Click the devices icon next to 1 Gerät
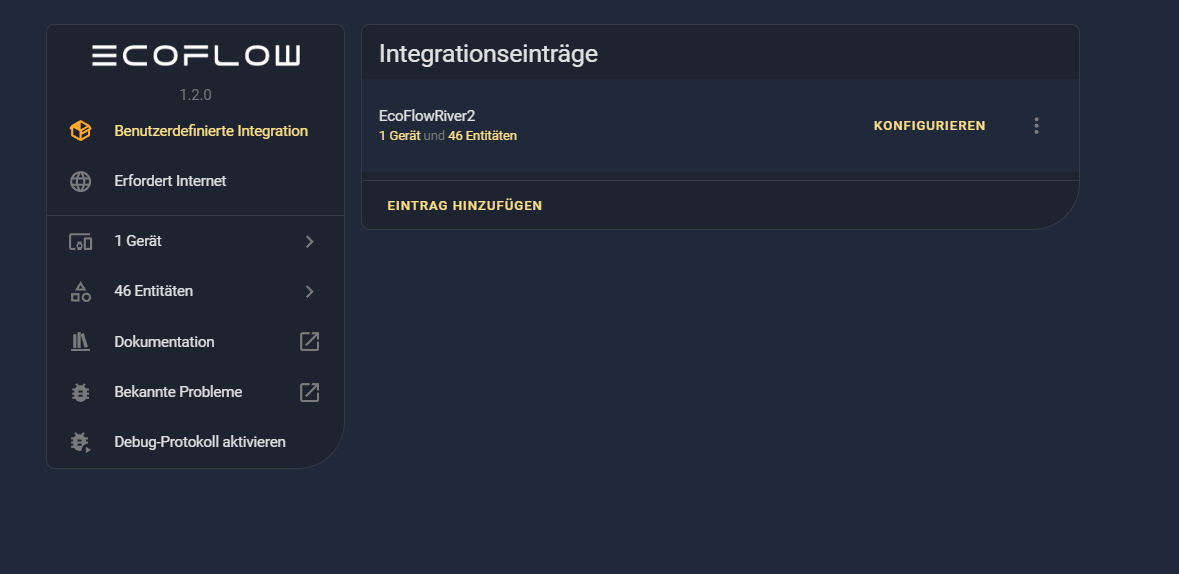The height and width of the screenshot is (574, 1179). [x=80, y=241]
